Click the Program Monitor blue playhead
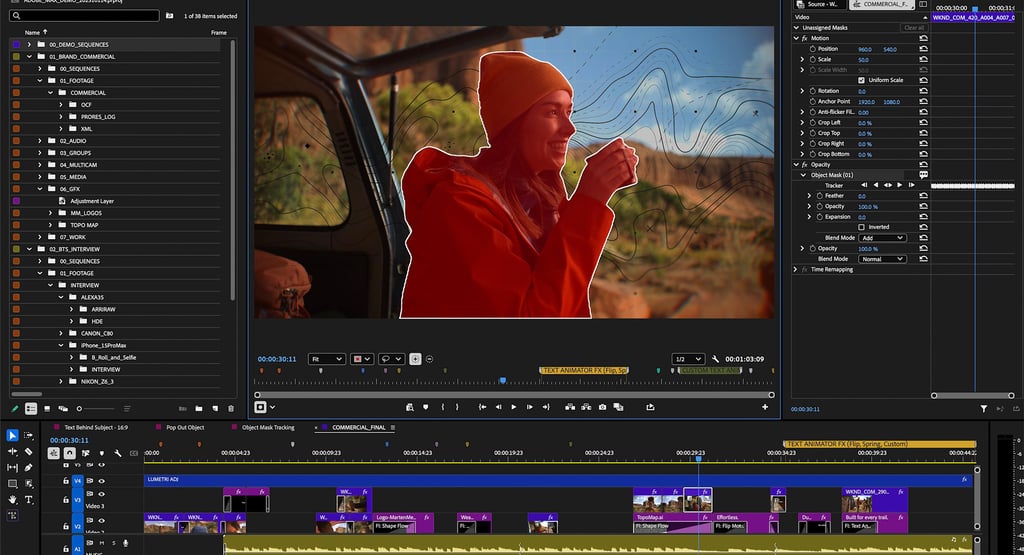This screenshot has height=555, width=1024. [x=503, y=380]
